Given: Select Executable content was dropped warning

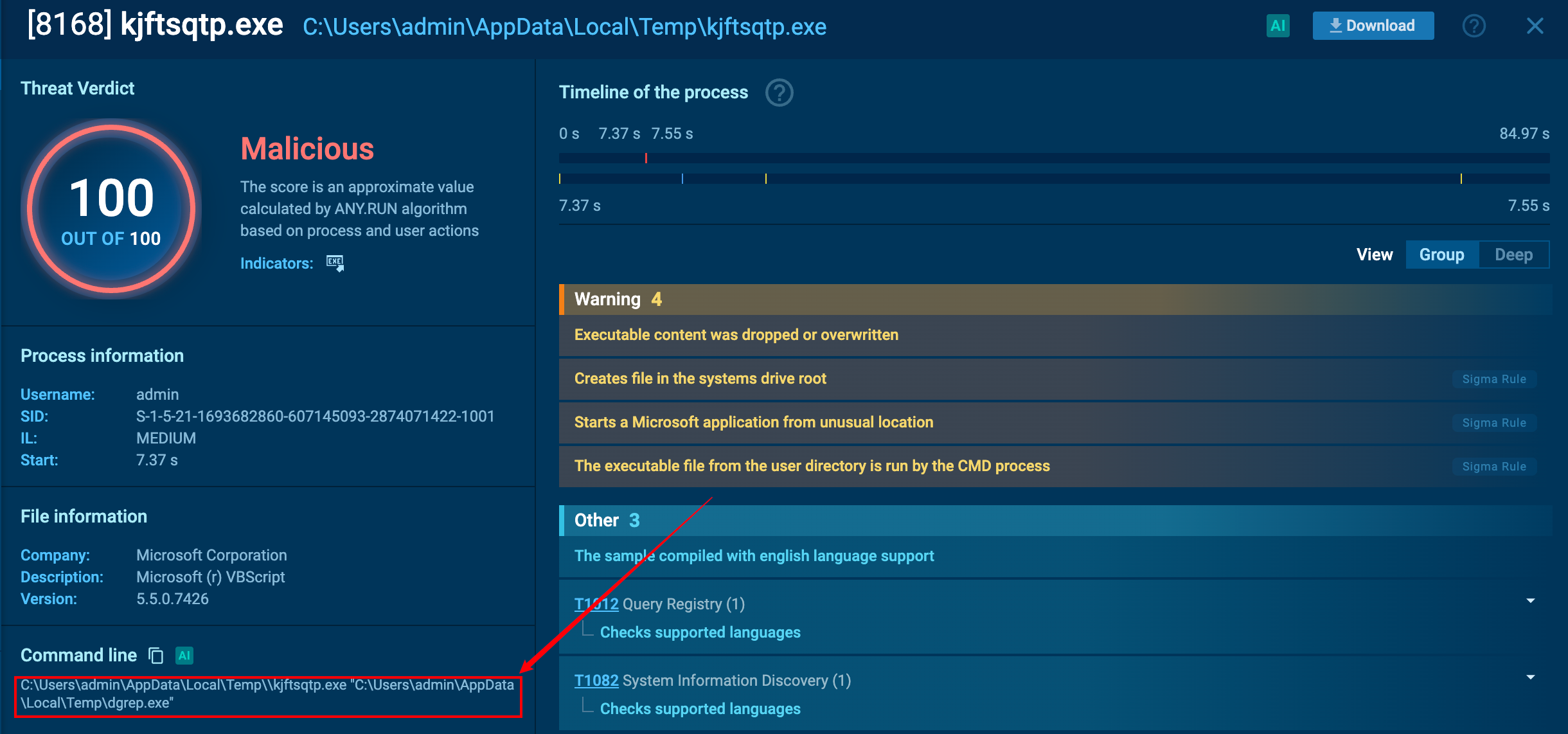Looking at the screenshot, I should pos(736,335).
